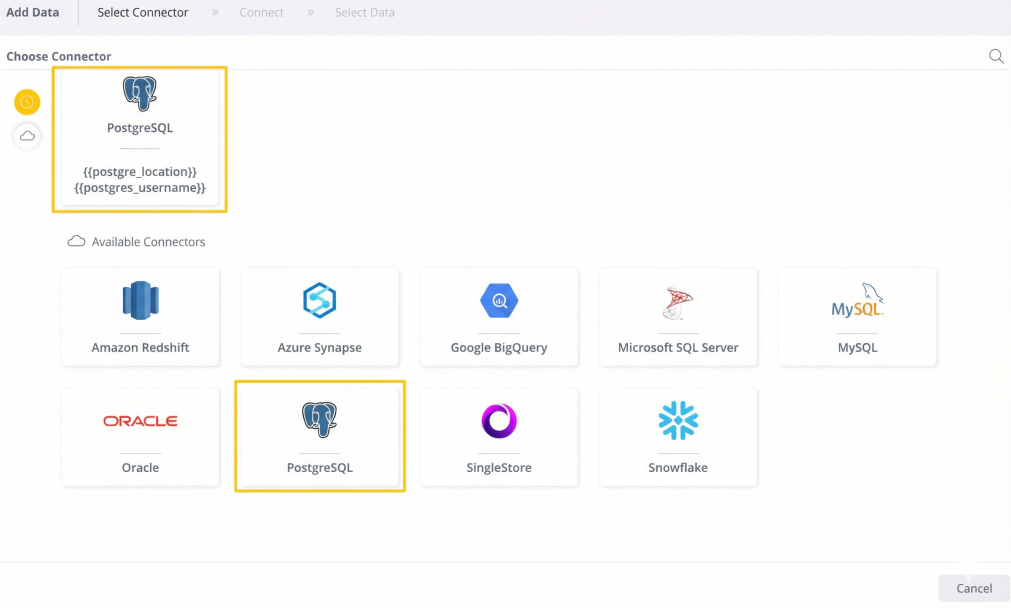Click the PostgreSQL label under Available Connectors
Viewport: 1011px width, 608px height.
319,467
